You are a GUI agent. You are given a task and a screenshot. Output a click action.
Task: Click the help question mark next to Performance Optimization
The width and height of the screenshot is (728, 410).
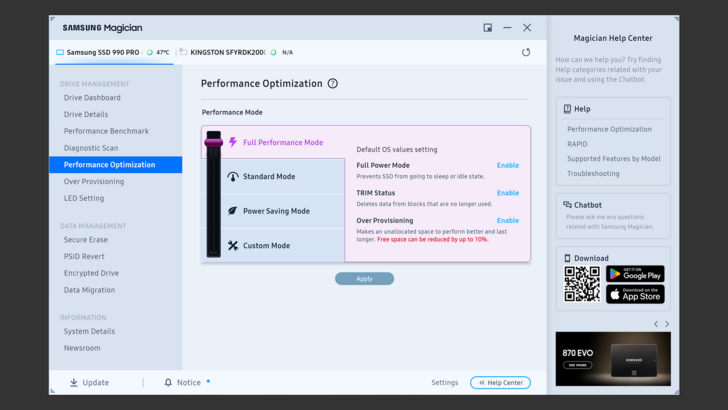point(333,84)
